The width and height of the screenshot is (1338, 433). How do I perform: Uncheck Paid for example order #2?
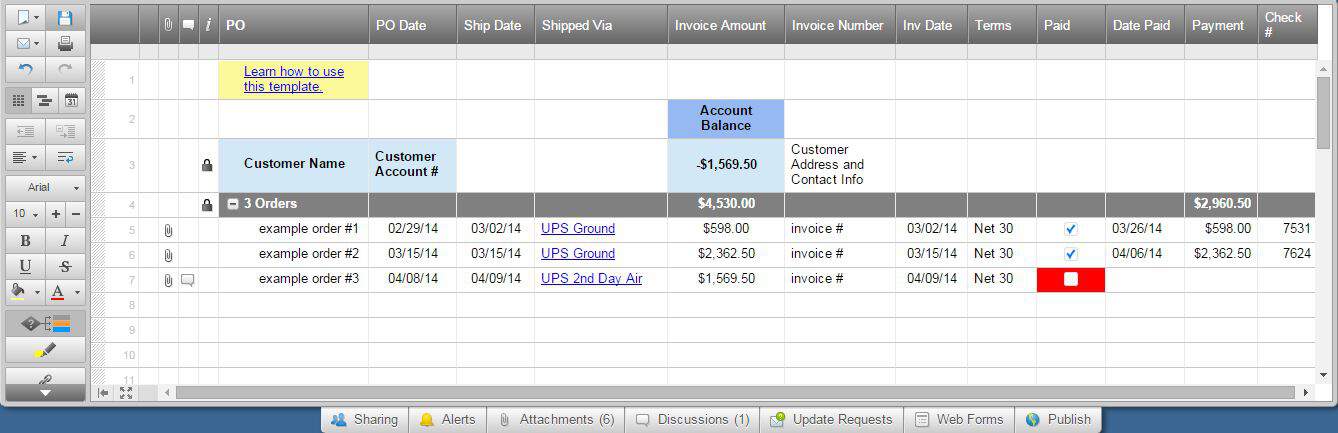point(1071,254)
